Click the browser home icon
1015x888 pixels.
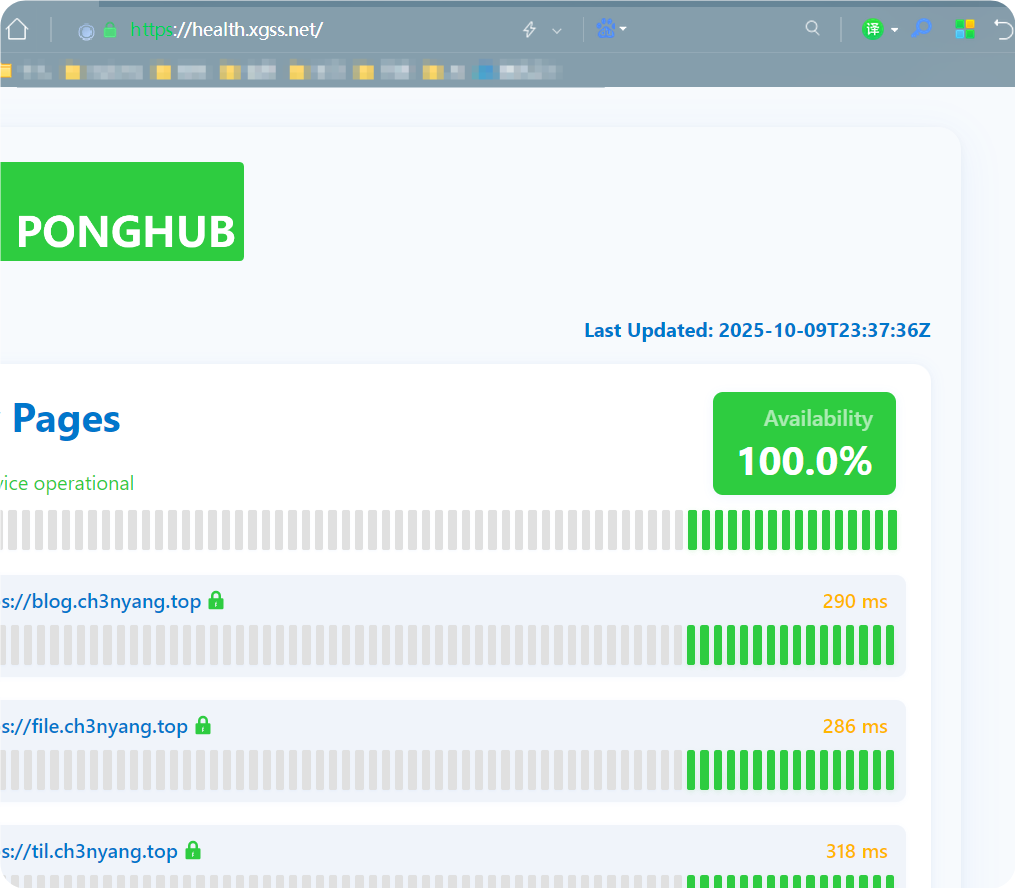pos(16,29)
